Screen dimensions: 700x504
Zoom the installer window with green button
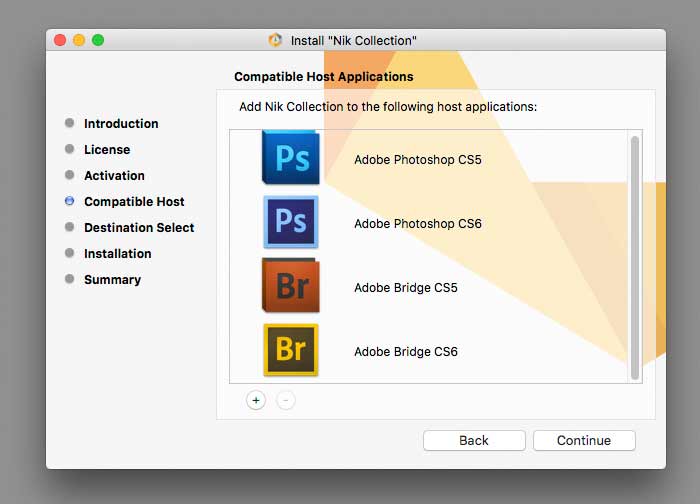tap(98, 40)
